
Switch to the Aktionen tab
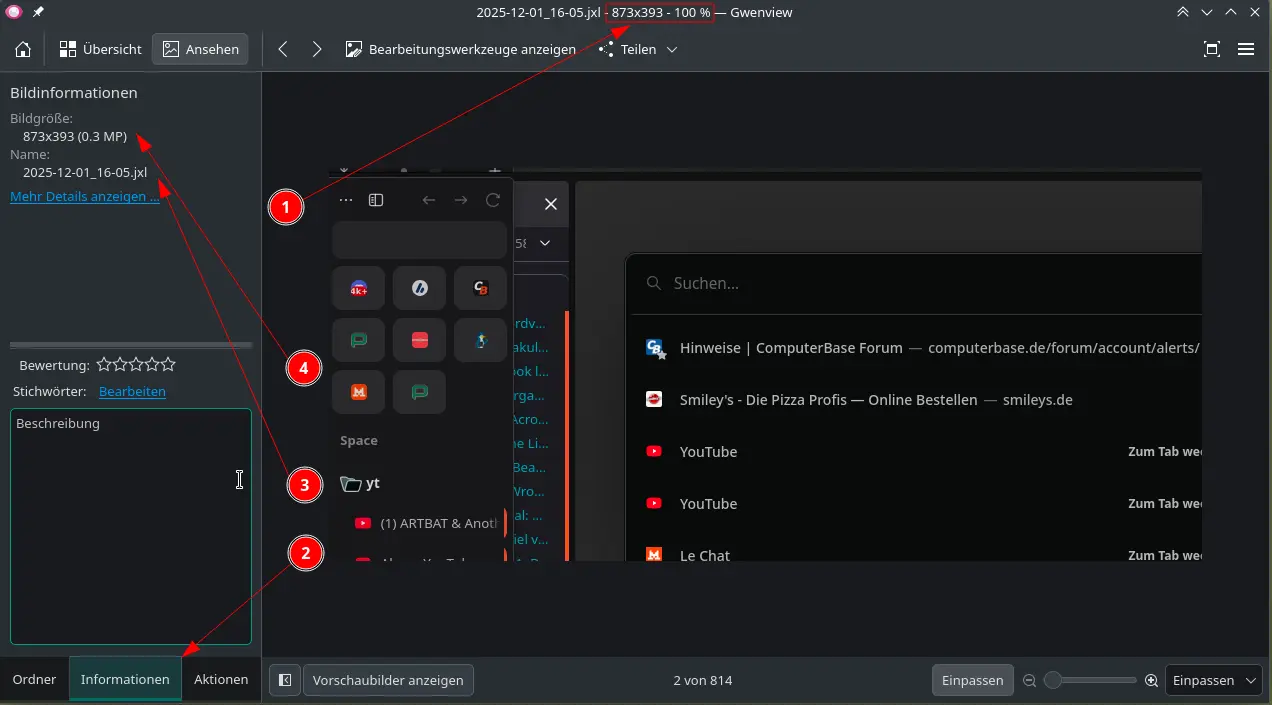(221, 680)
